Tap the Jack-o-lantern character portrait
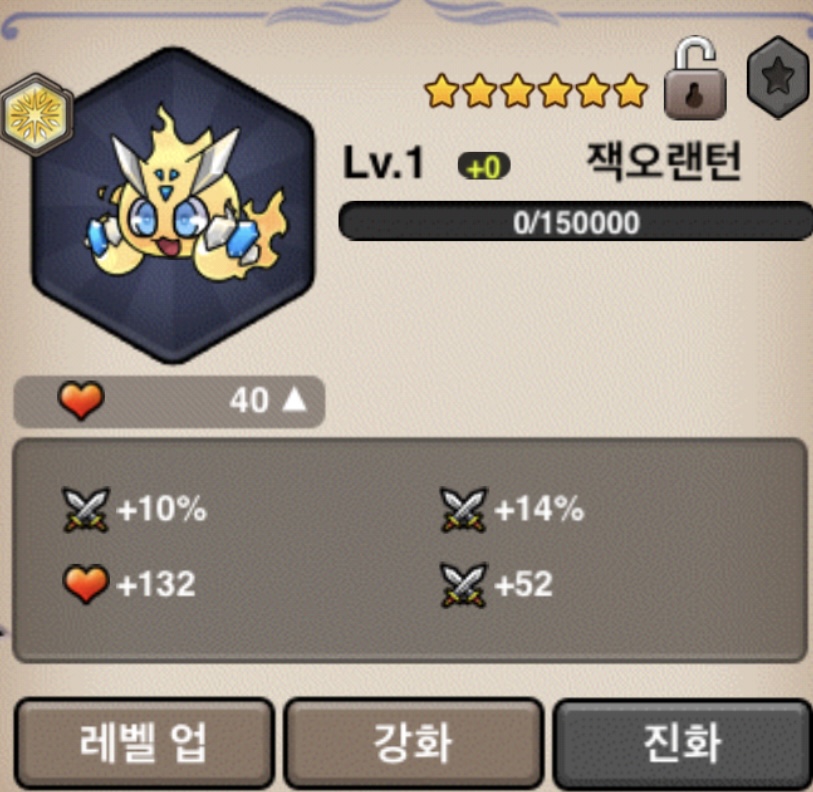This screenshot has width=813, height=792. [x=174, y=205]
